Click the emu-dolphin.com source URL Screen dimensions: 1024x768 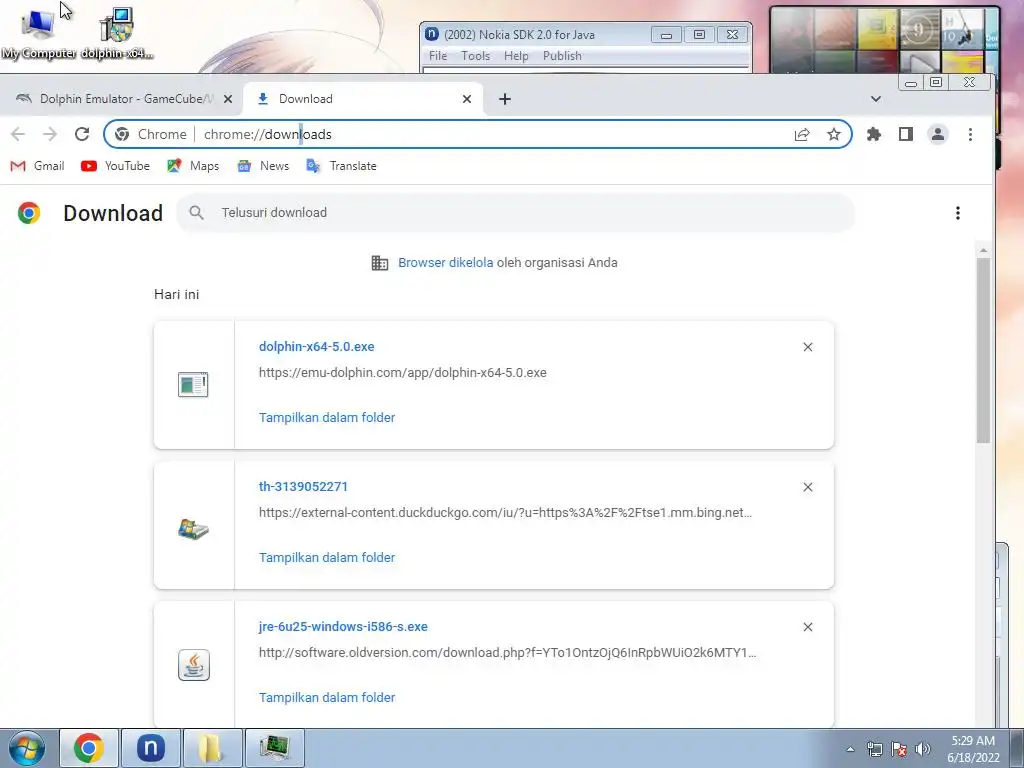tap(403, 373)
